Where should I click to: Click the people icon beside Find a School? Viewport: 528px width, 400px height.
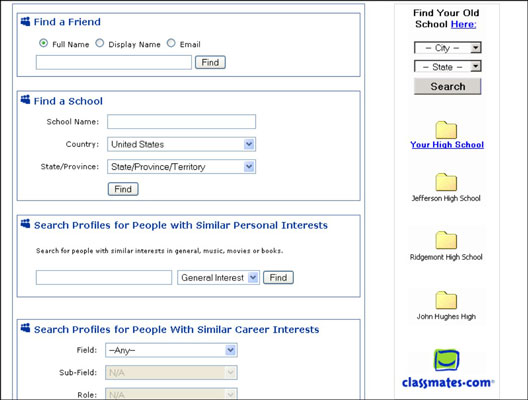[x=25, y=100]
